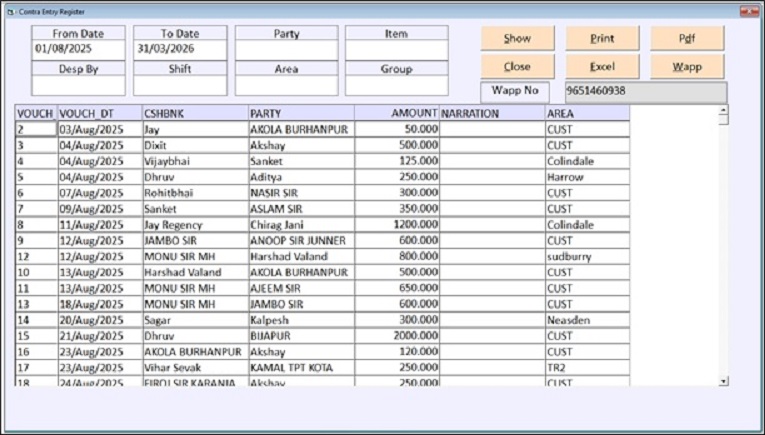The height and width of the screenshot is (435, 765).
Task: Select CSHBNK cell JAMBO SIR
Action: [x=195, y=240]
